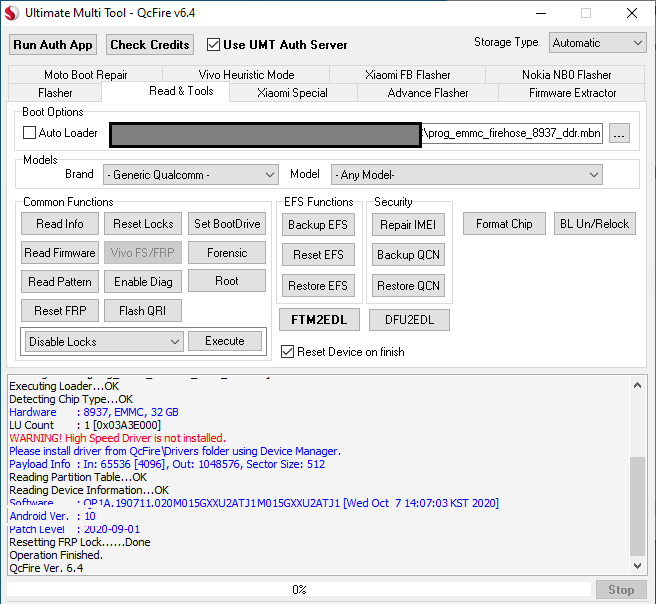Click the 'Hardware : 8937, EMMC, 32 GB' line
Viewport: 656px width, 604px height.
(94, 412)
